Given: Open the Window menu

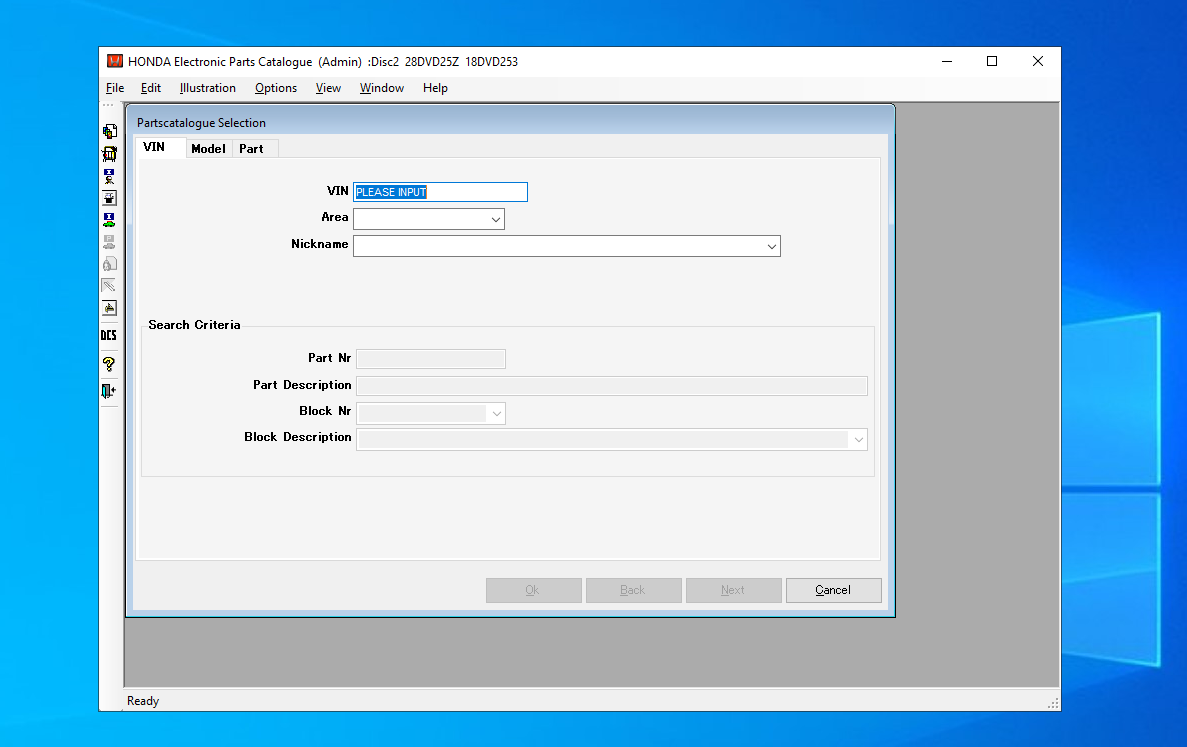Looking at the screenshot, I should click(x=382, y=88).
